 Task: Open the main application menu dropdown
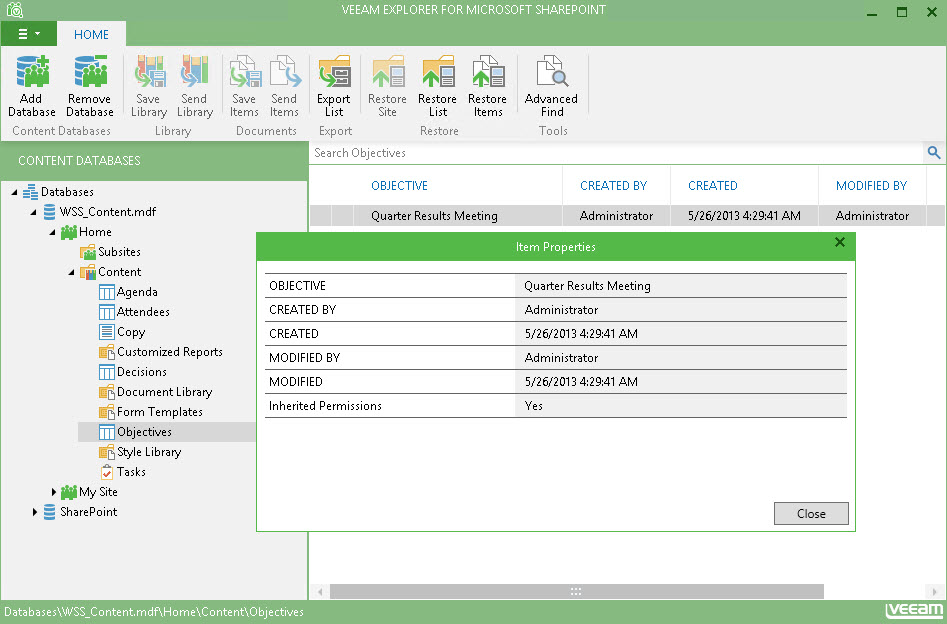point(28,34)
